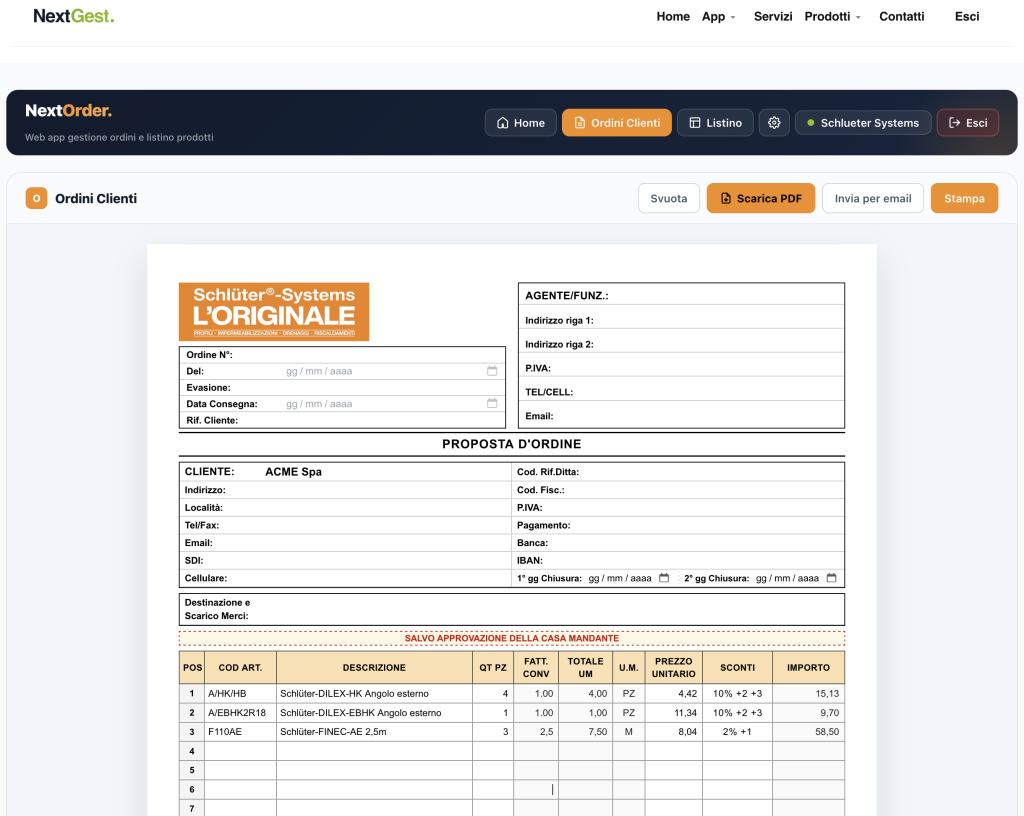Click description Schlüter-FINEC-AE 2,5m
The height and width of the screenshot is (816, 1024).
pos(374,731)
